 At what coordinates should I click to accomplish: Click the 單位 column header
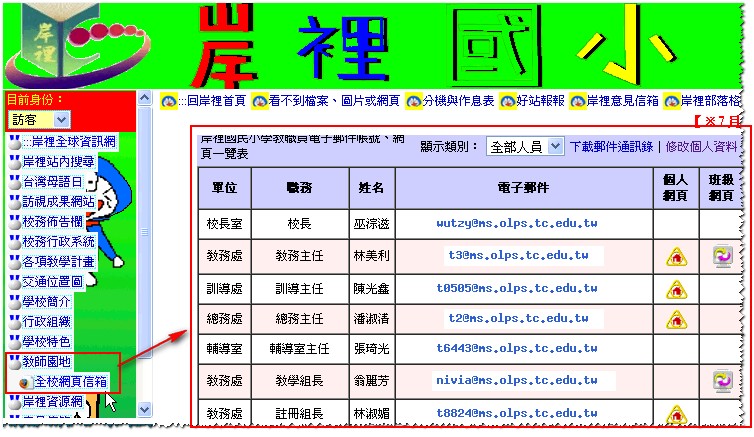tap(225, 187)
